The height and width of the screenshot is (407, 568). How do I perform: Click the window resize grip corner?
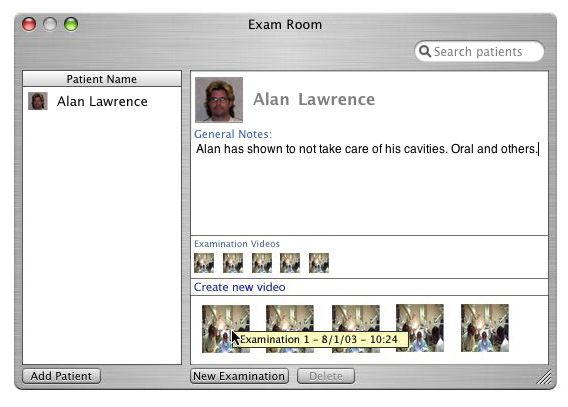coord(544,377)
